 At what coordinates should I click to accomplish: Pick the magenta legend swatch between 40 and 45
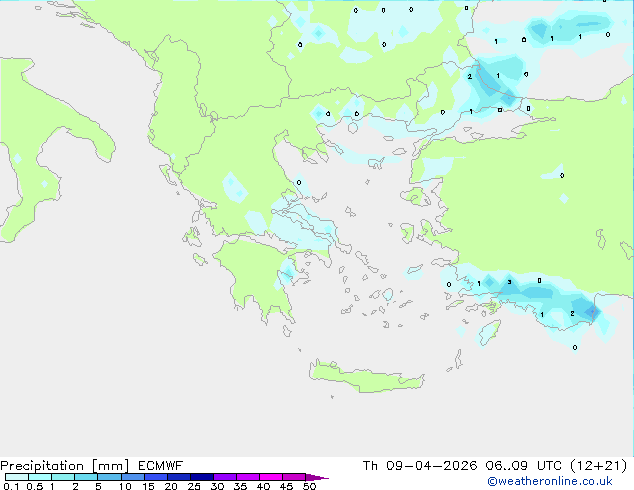271,477
